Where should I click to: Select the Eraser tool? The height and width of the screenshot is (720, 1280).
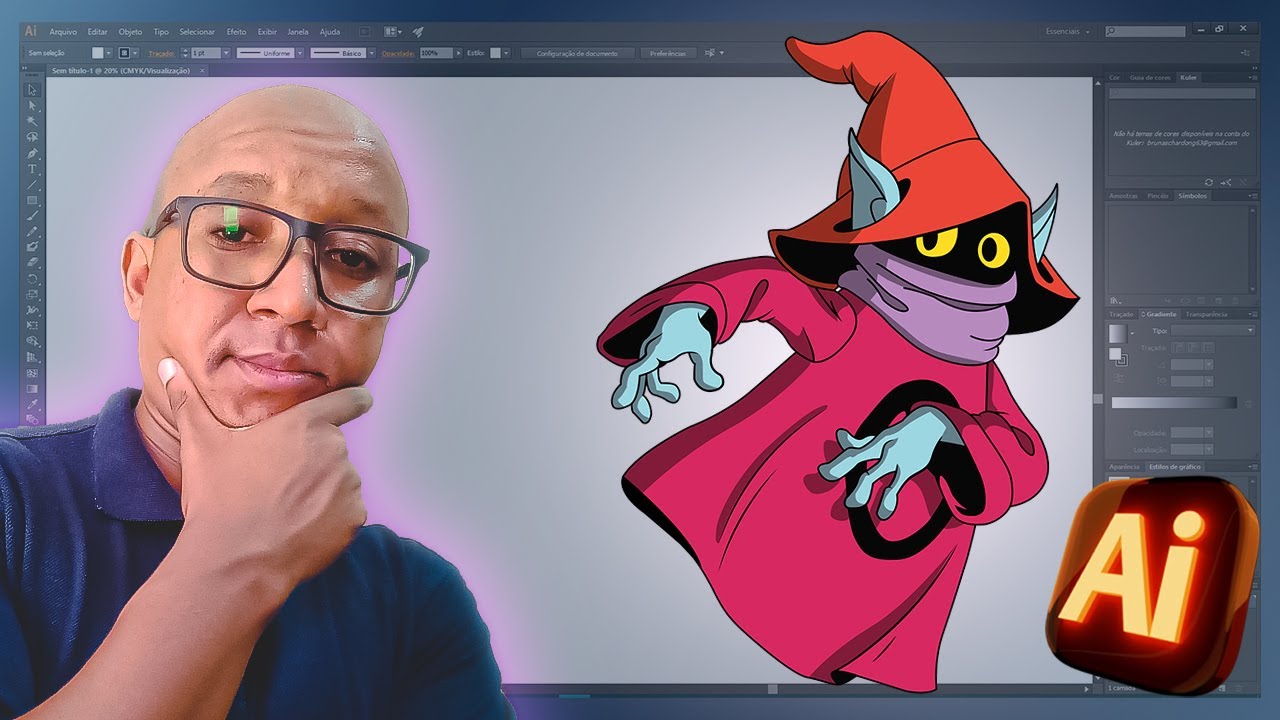[x=32, y=263]
